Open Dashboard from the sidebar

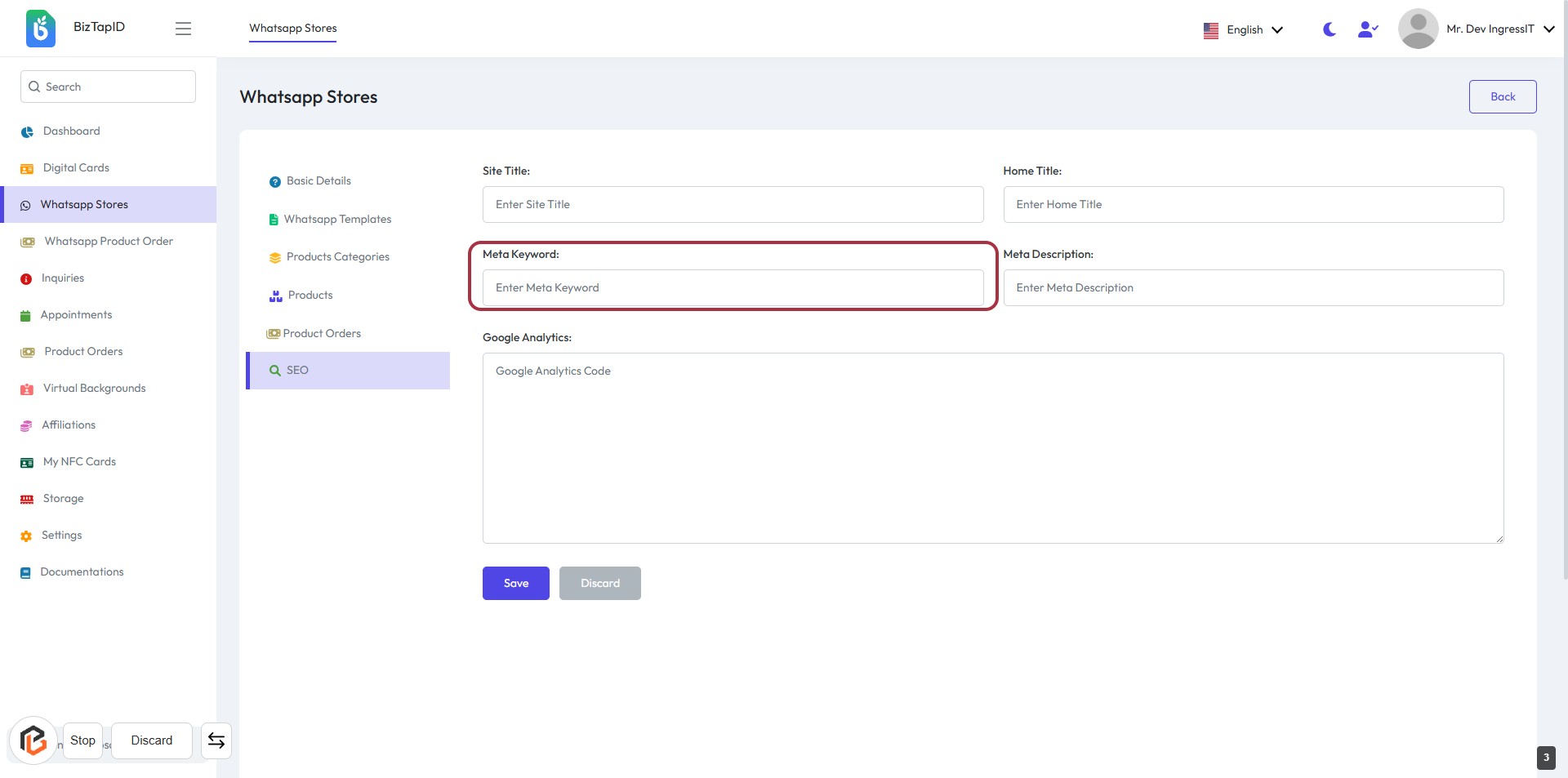pyautogui.click(x=71, y=131)
